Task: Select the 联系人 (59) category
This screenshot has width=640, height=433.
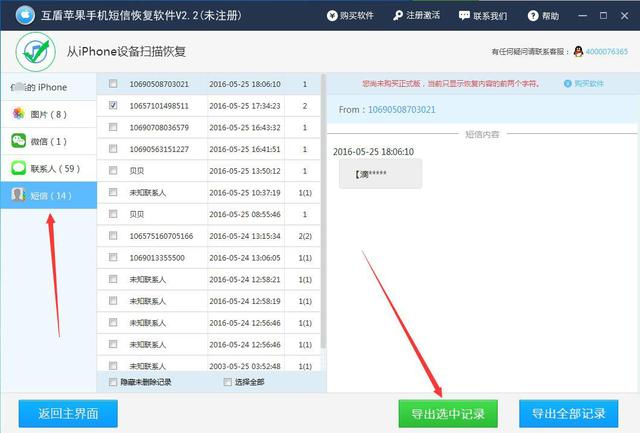Action: [x=49, y=169]
